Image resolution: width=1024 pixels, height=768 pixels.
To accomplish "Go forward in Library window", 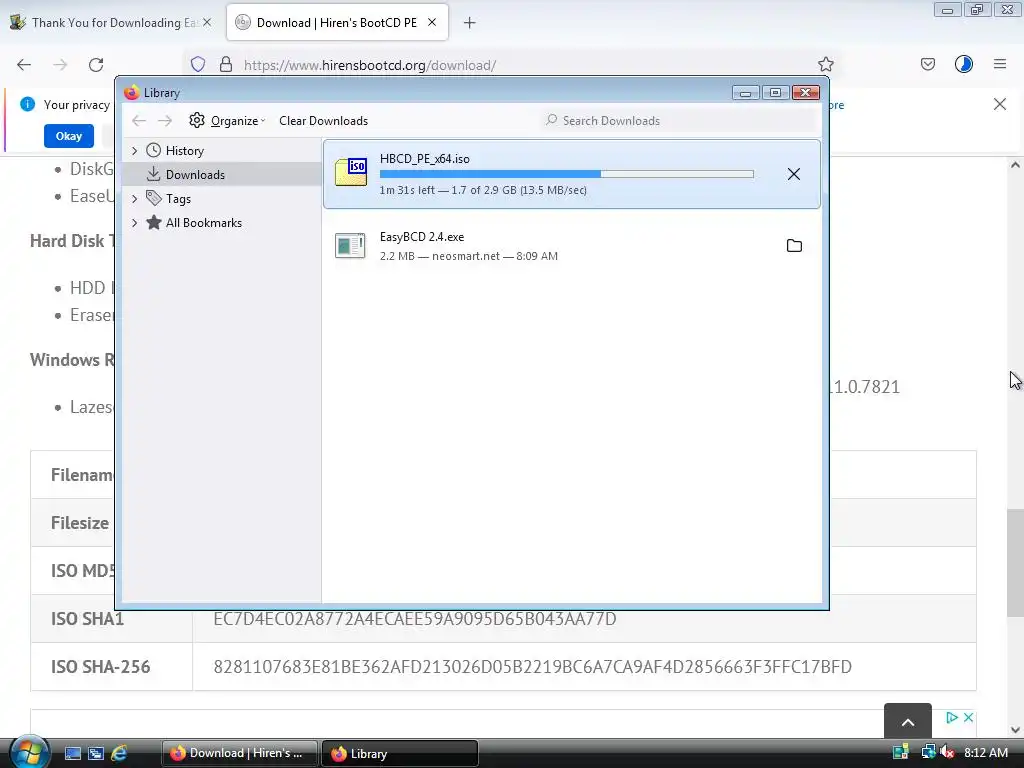I will point(165,121).
